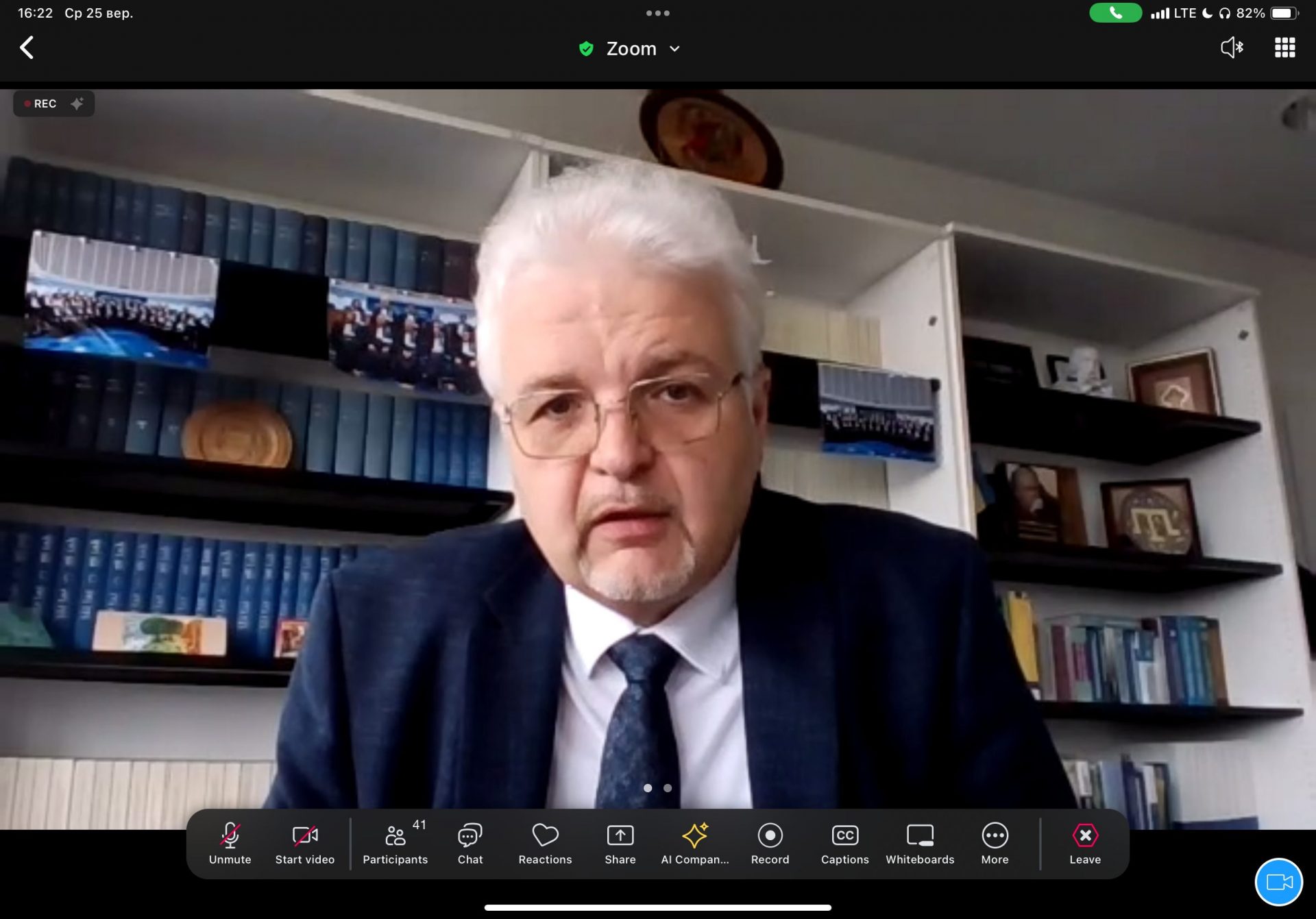Tap the Share screen icon
Image resolution: width=1316 pixels, height=919 pixels.
click(x=620, y=843)
